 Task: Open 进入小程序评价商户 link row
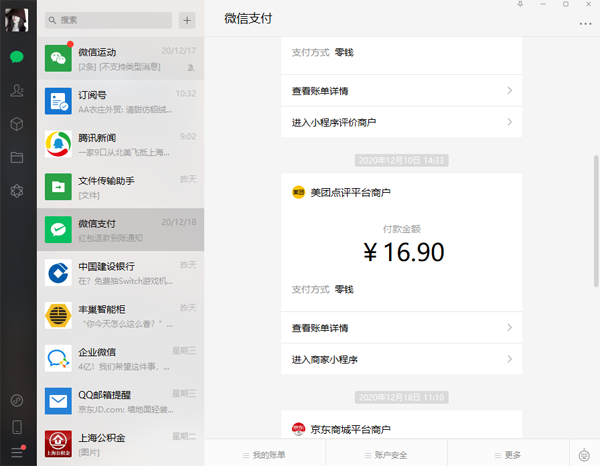coord(401,122)
